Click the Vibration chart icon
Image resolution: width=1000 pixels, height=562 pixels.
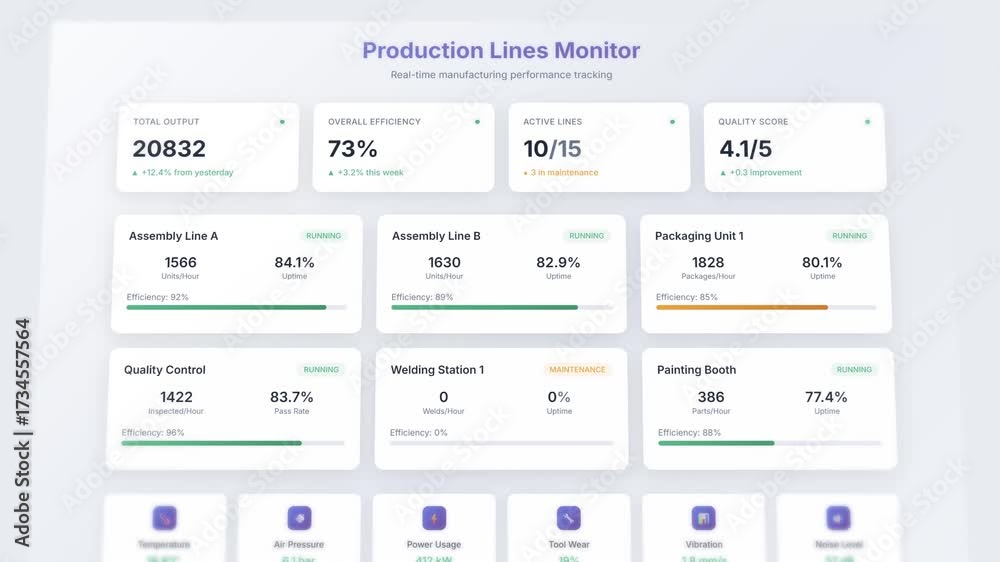tap(703, 518)
